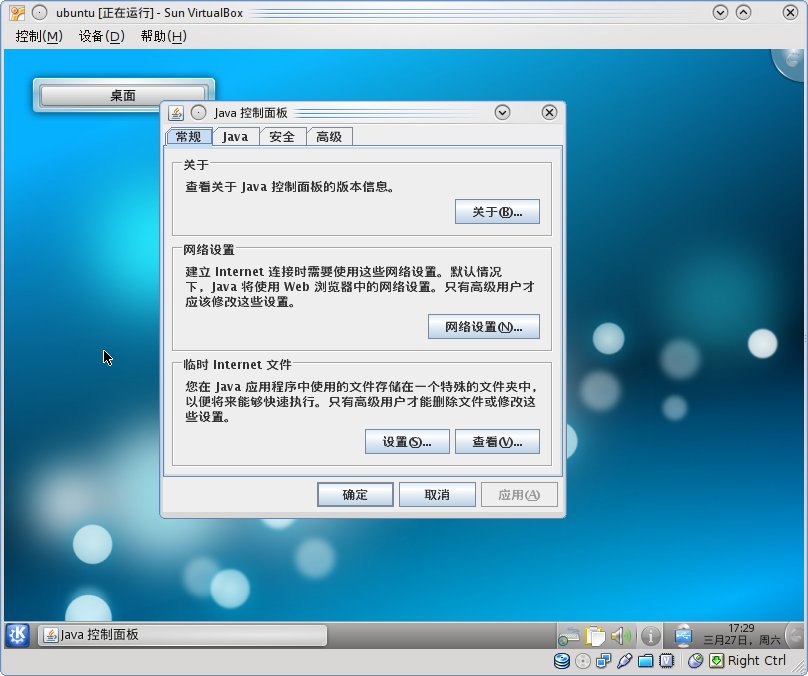The height and width of the screenshot is (676, 808).
Task: Click the notifications info tray icon
Action: tap(650, 636)
